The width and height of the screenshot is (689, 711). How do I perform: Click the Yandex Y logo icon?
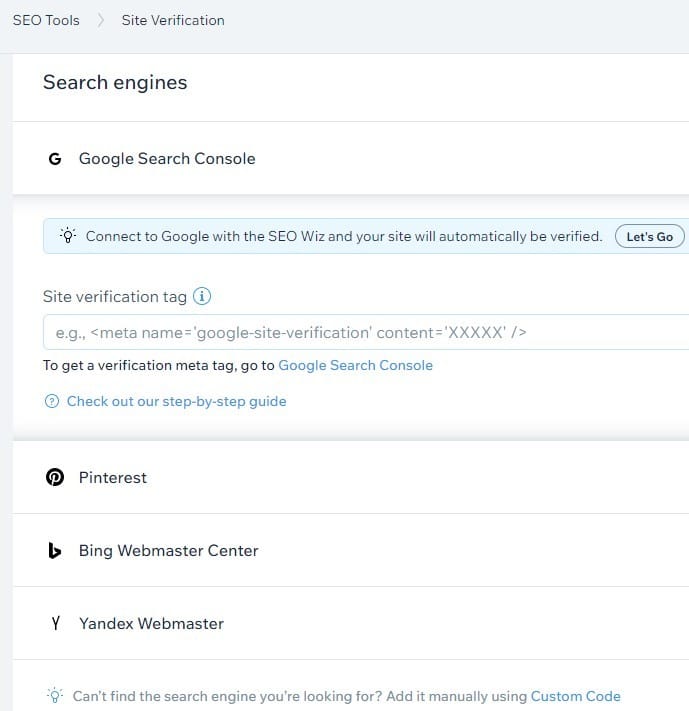[x=55, y=623]
